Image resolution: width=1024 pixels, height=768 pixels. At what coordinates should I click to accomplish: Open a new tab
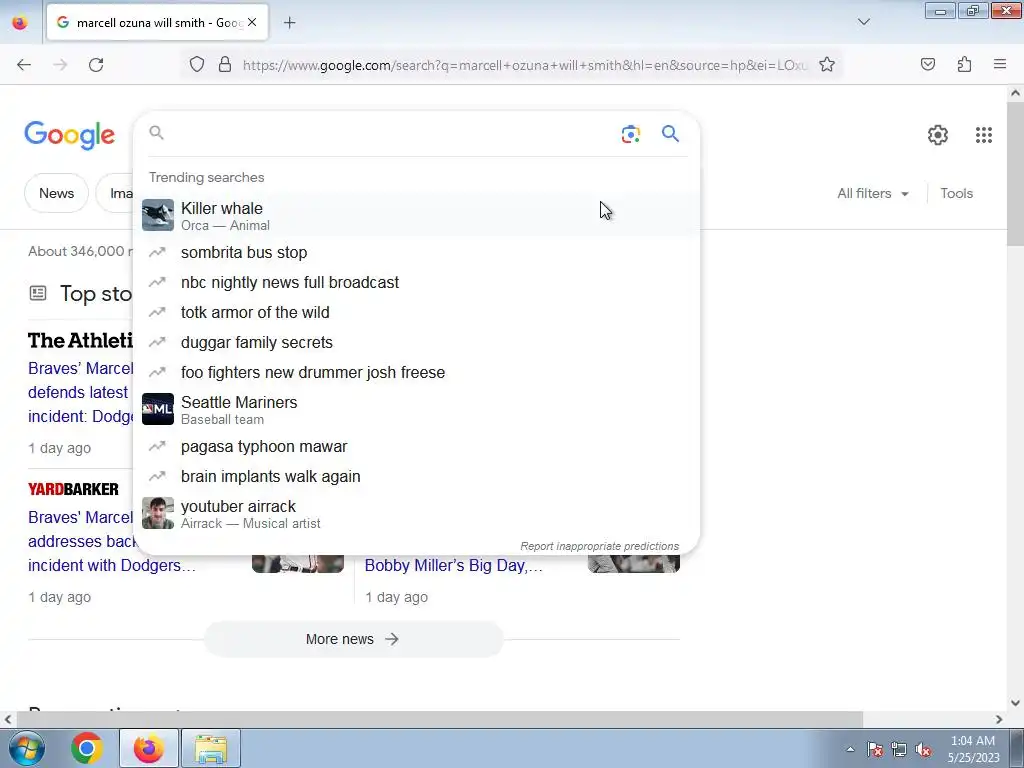click(x=289, y=23)
